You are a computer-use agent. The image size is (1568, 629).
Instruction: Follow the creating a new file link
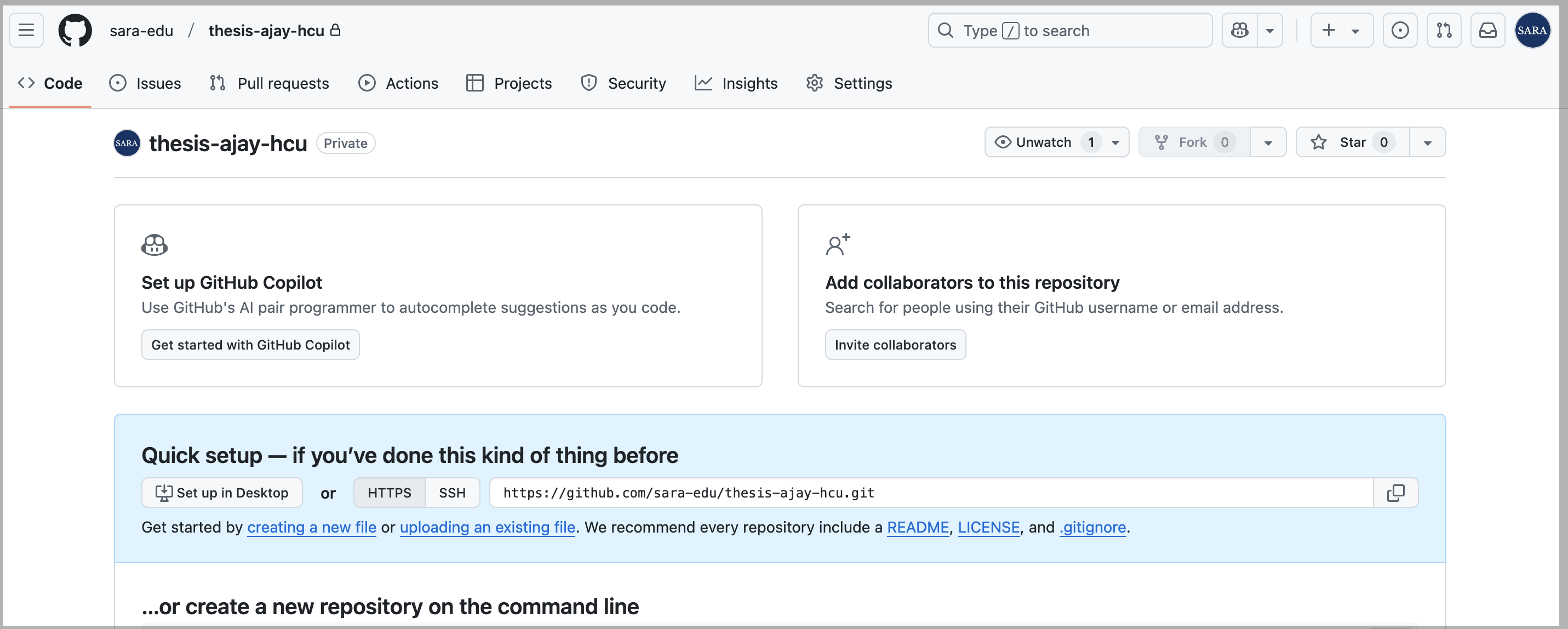click(x=311, y=527)
